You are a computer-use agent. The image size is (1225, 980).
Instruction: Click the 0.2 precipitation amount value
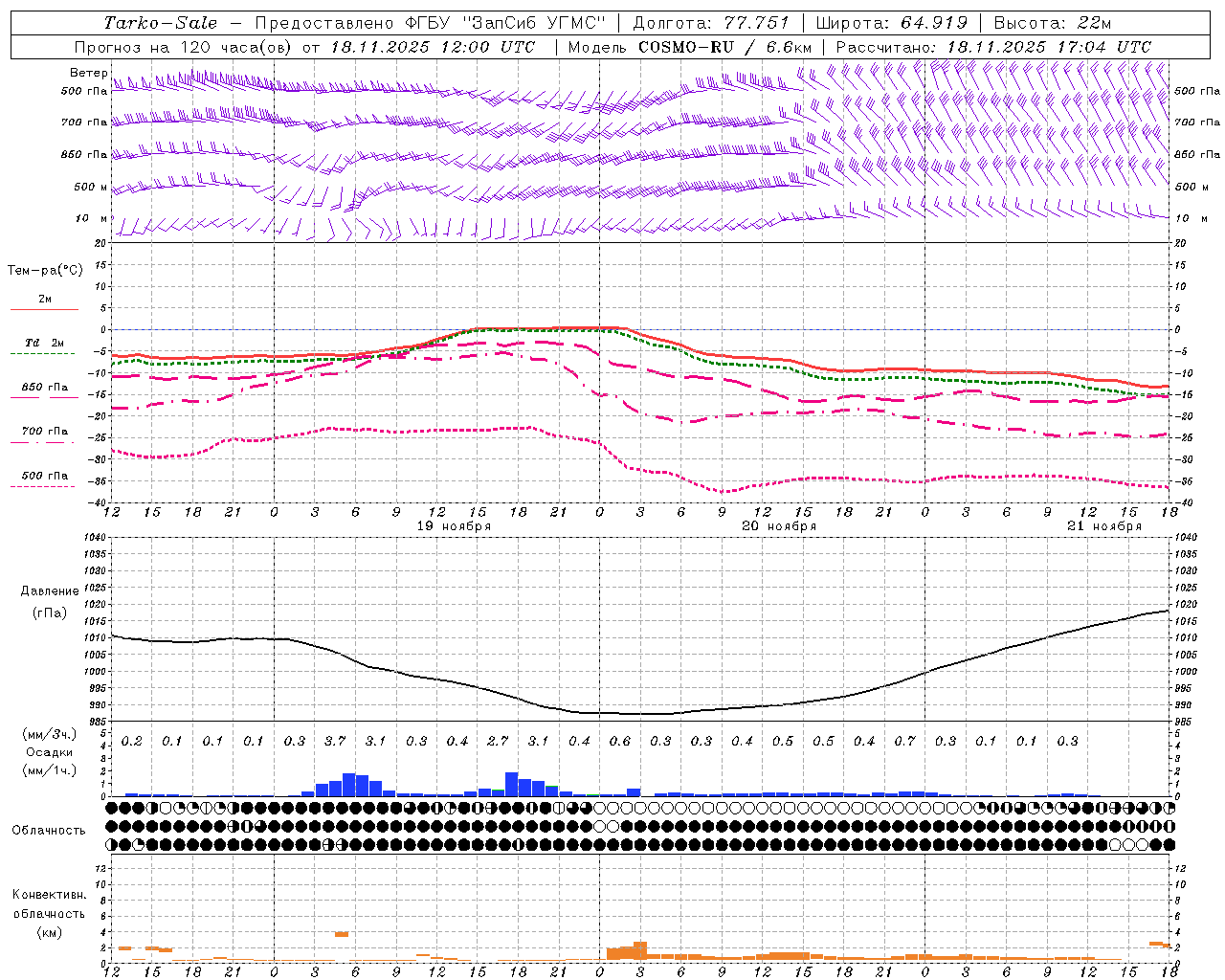coord(132,742)
